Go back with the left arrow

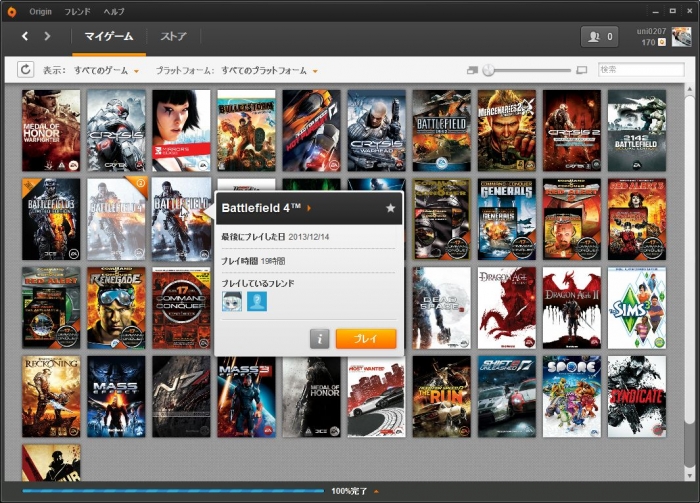tap(25, 36)
